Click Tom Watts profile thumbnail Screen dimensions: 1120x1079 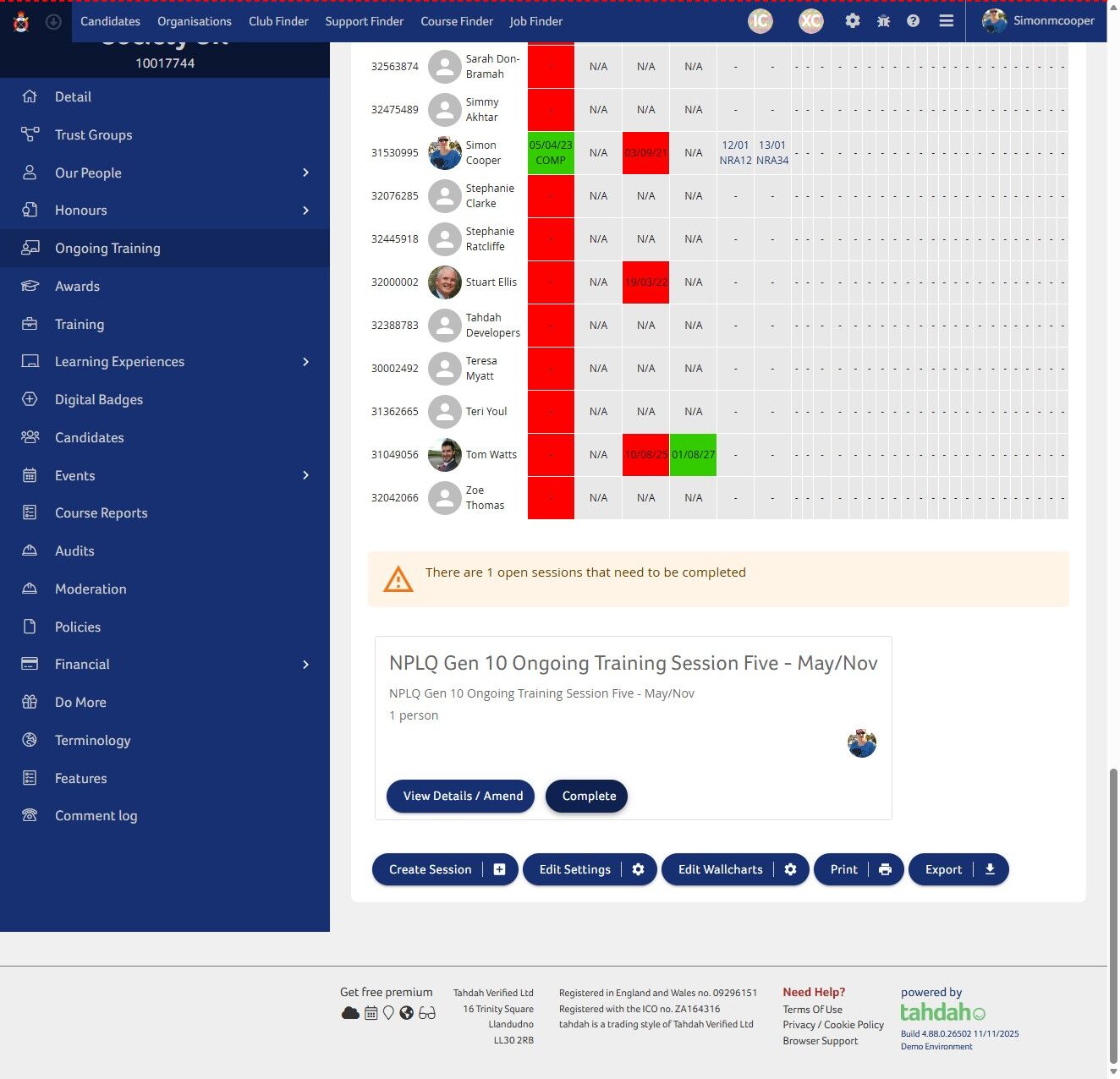(x=445, y=454)
